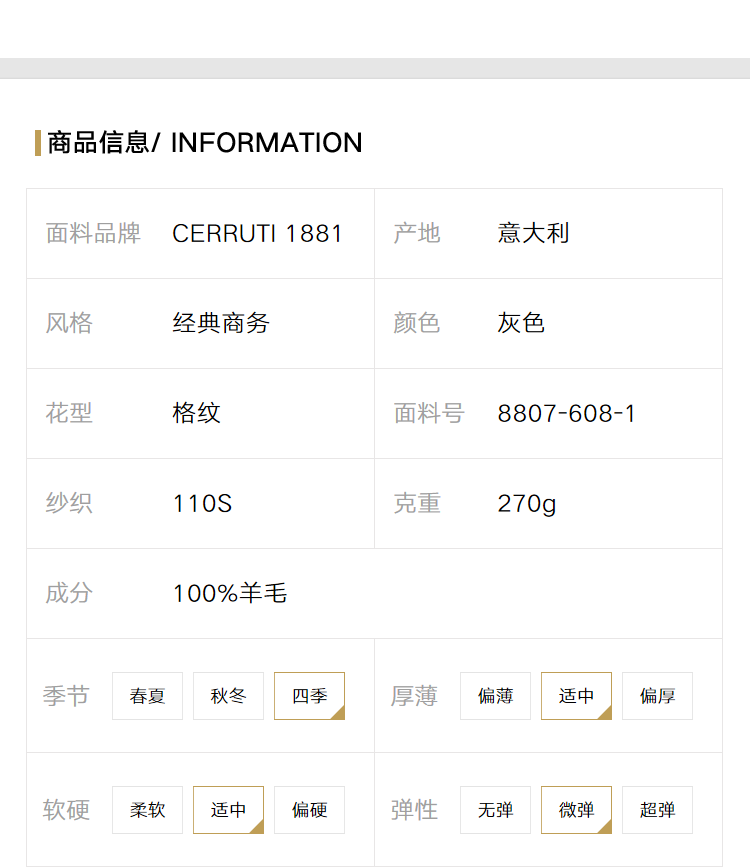Choose the 微弹 elasticity box

tap(576, 809)
